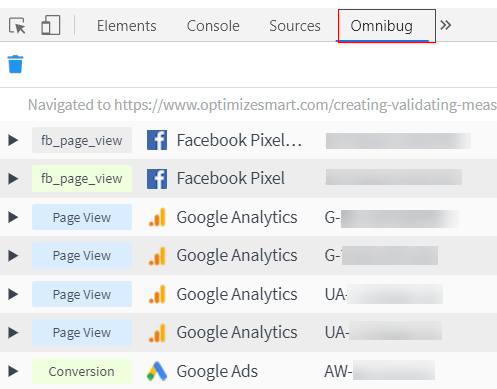Expand the second Facebook Pixel row arrow
Viewport: 497px width, 389px height.
(13, 178)
